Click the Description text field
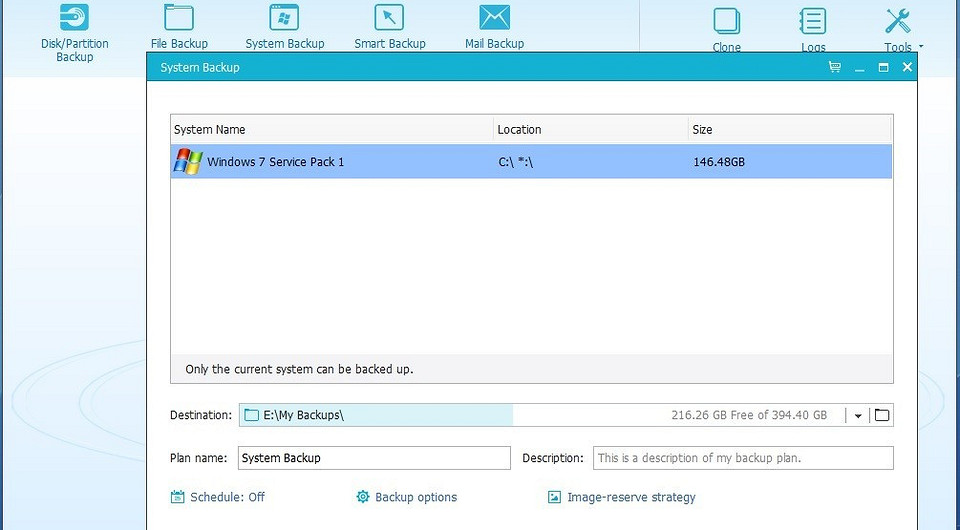 [x=742, y=458]
